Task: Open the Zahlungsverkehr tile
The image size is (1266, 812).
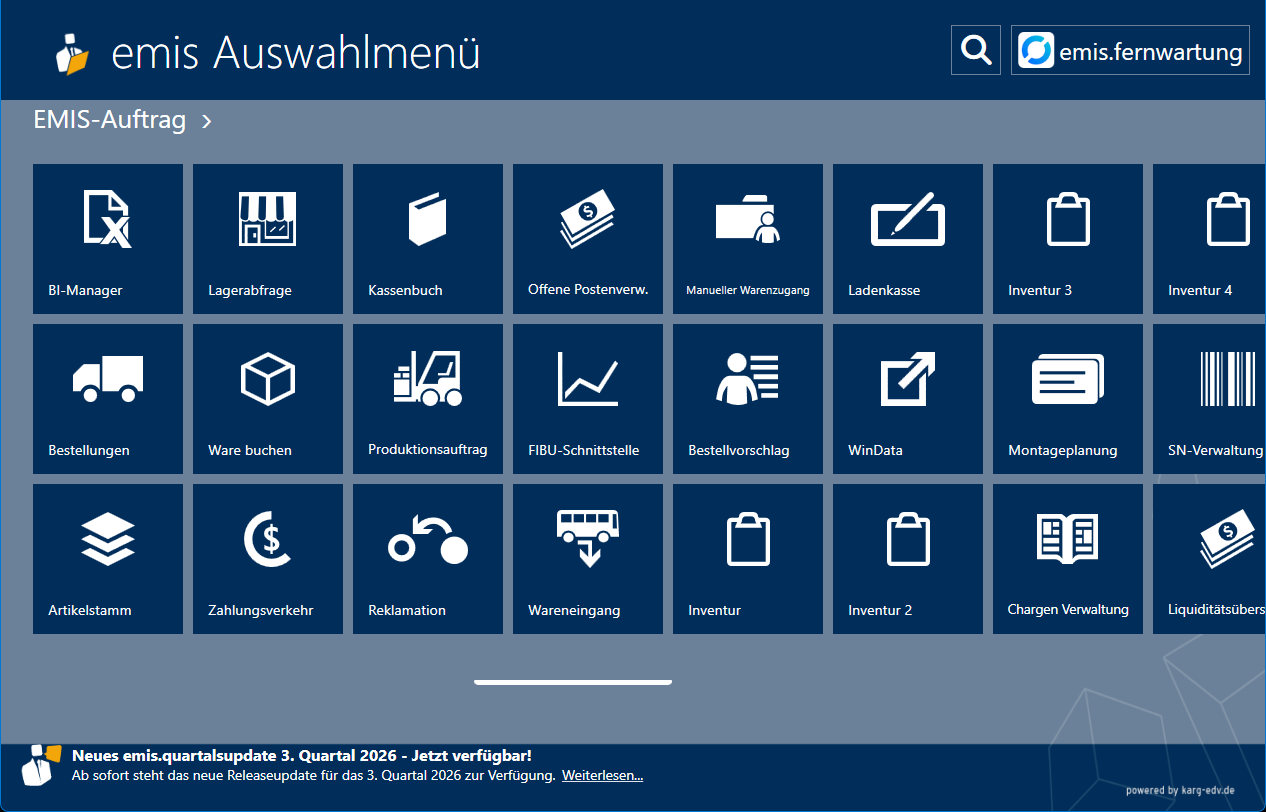Action: (x=268, y=559)
